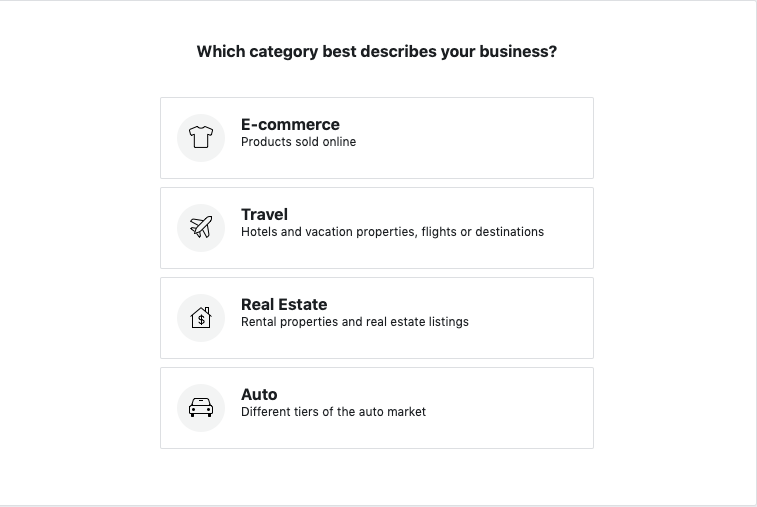Viewport: 757px width, 507px height.
Task: Click the t-shirt icon for E-commerce
Action: pyautogui.click(x=201, y=138)
